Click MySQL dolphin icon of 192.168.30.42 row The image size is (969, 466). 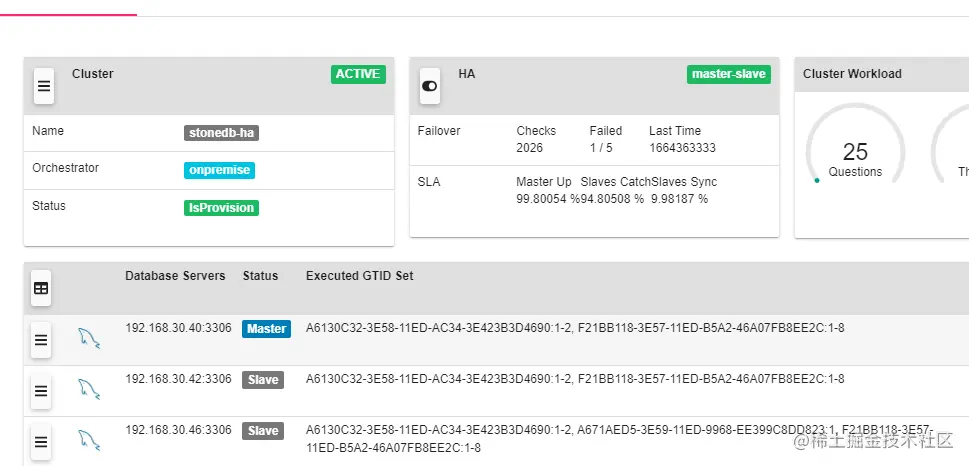pos(89,389)
